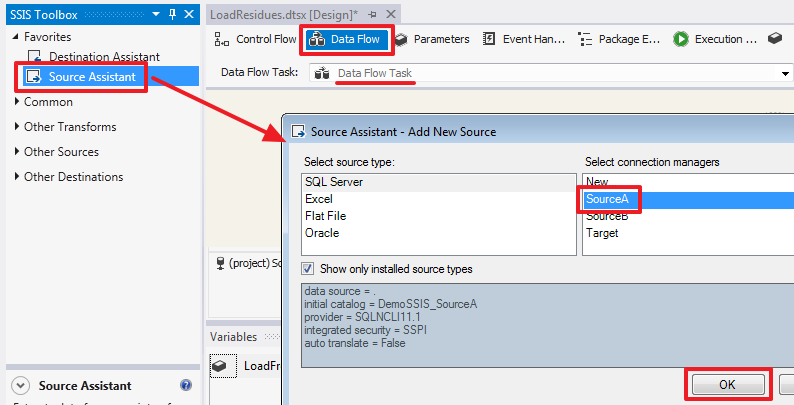
Task: Click the Parameters tab icon
Action: tap(401, 39)
